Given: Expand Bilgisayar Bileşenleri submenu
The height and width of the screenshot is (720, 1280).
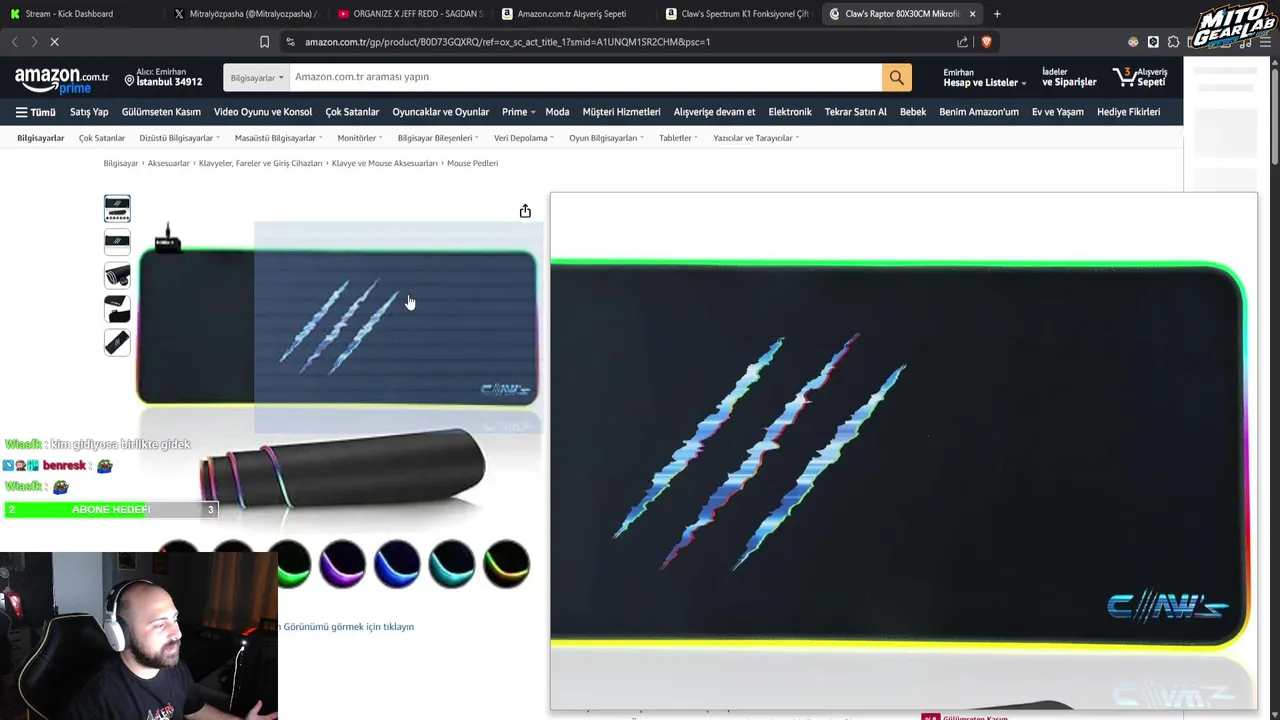Looking at the screenshot, I should [437, 138].
